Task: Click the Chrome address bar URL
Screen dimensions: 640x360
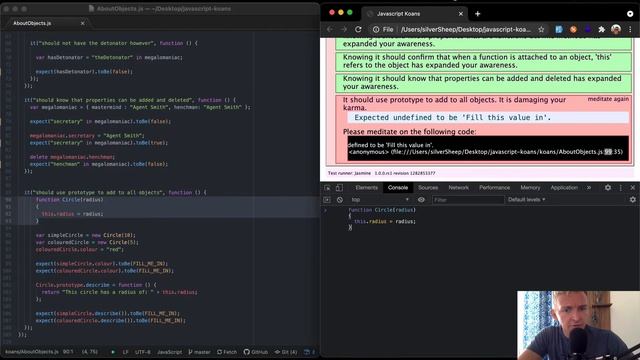Action: coord(465,29)
